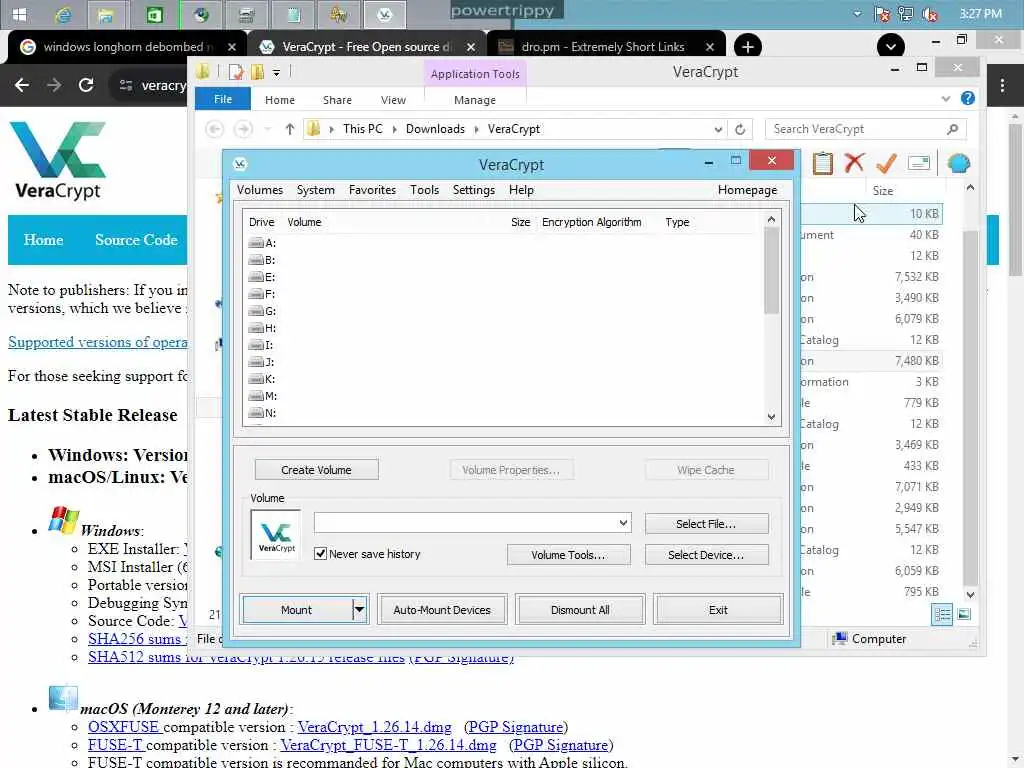Click Explorer toolbar Properties pane icon
1024x768 pixels.
(x=919, y=163)
